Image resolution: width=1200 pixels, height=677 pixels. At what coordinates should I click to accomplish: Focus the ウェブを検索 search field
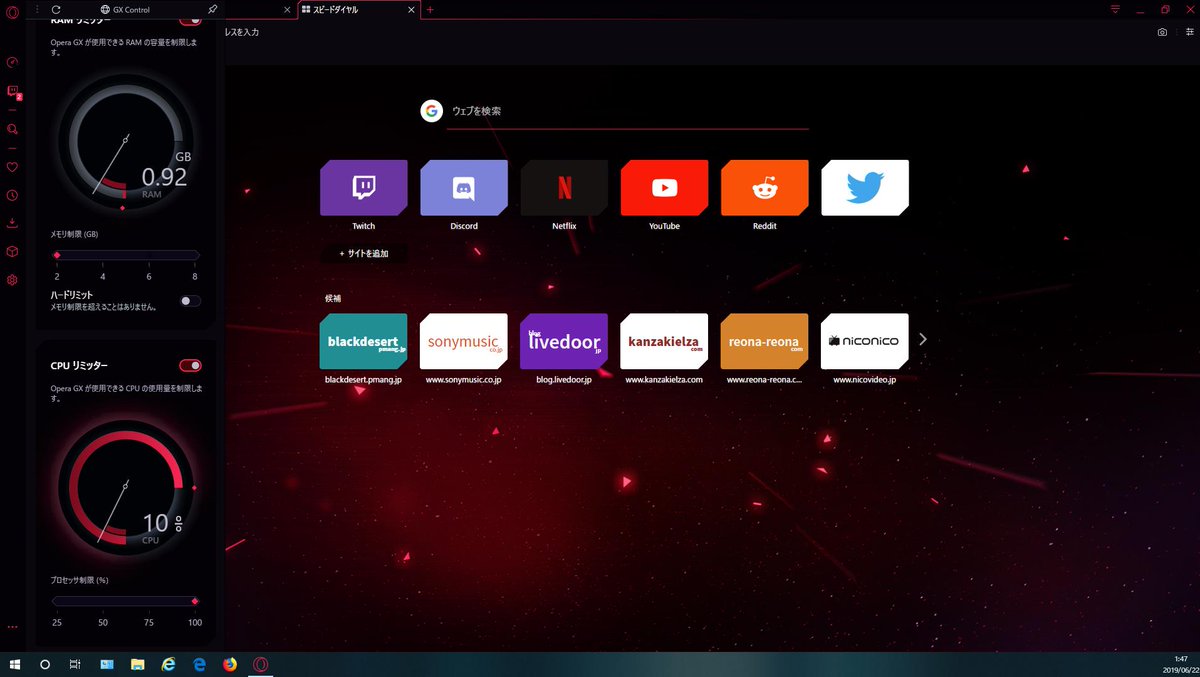tap(627, 112)
